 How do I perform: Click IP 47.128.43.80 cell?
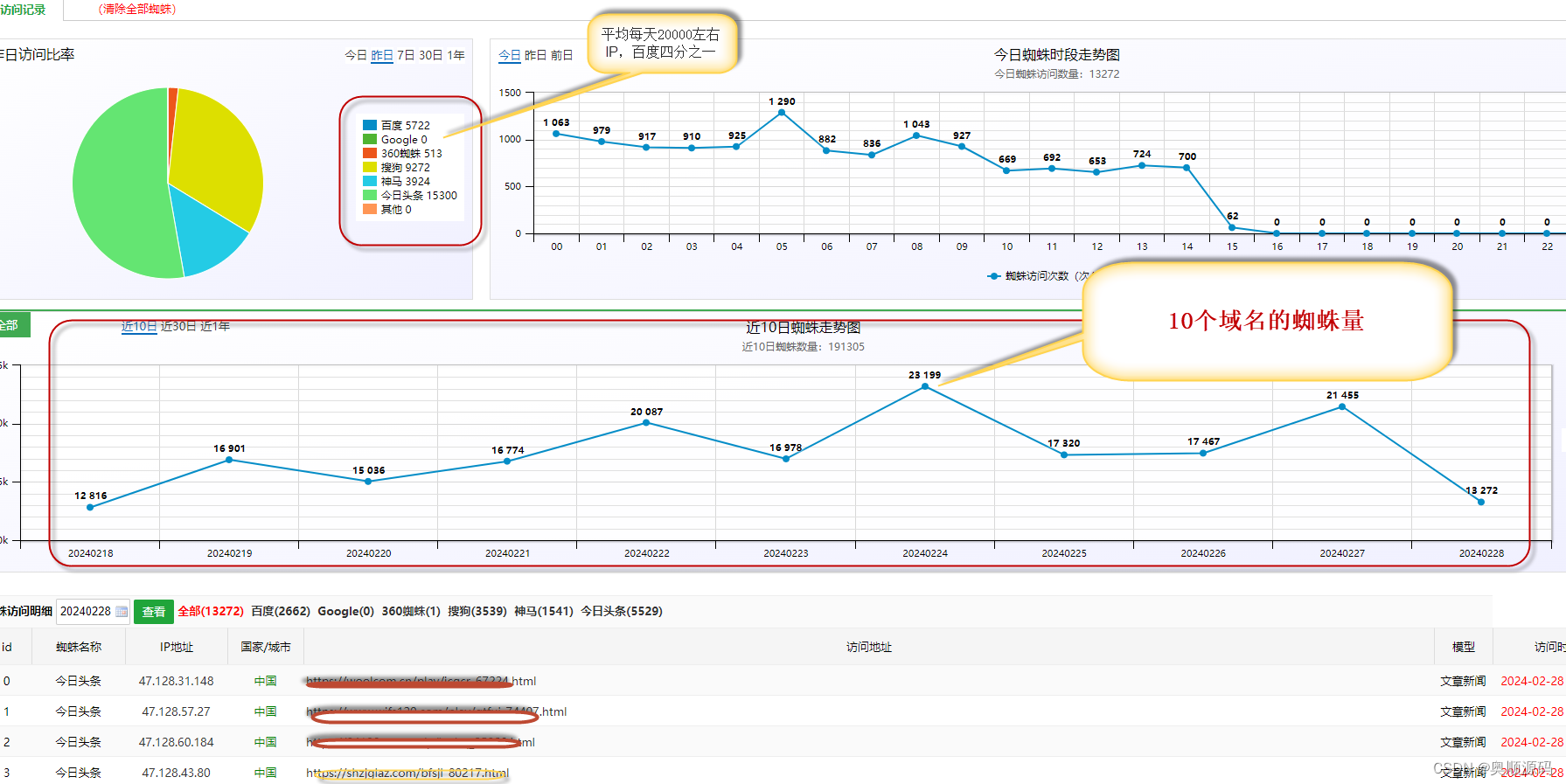pos(177,773)
